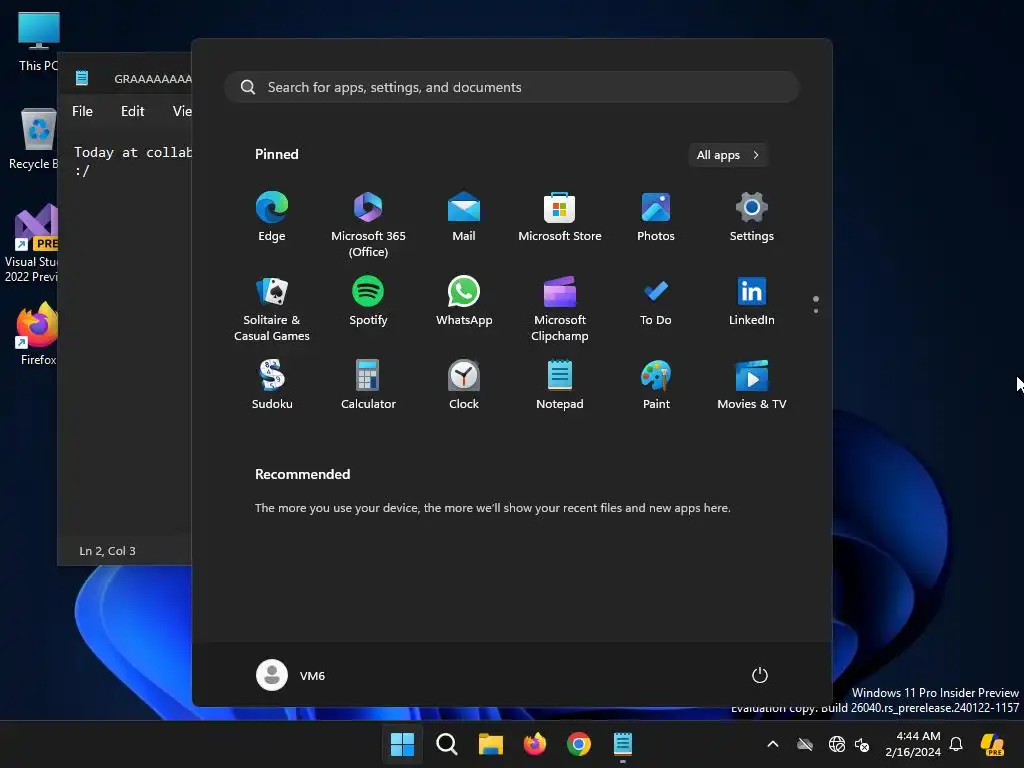1024x768 pixels.
Task: Launch Spotify
Action: point(368,302)
